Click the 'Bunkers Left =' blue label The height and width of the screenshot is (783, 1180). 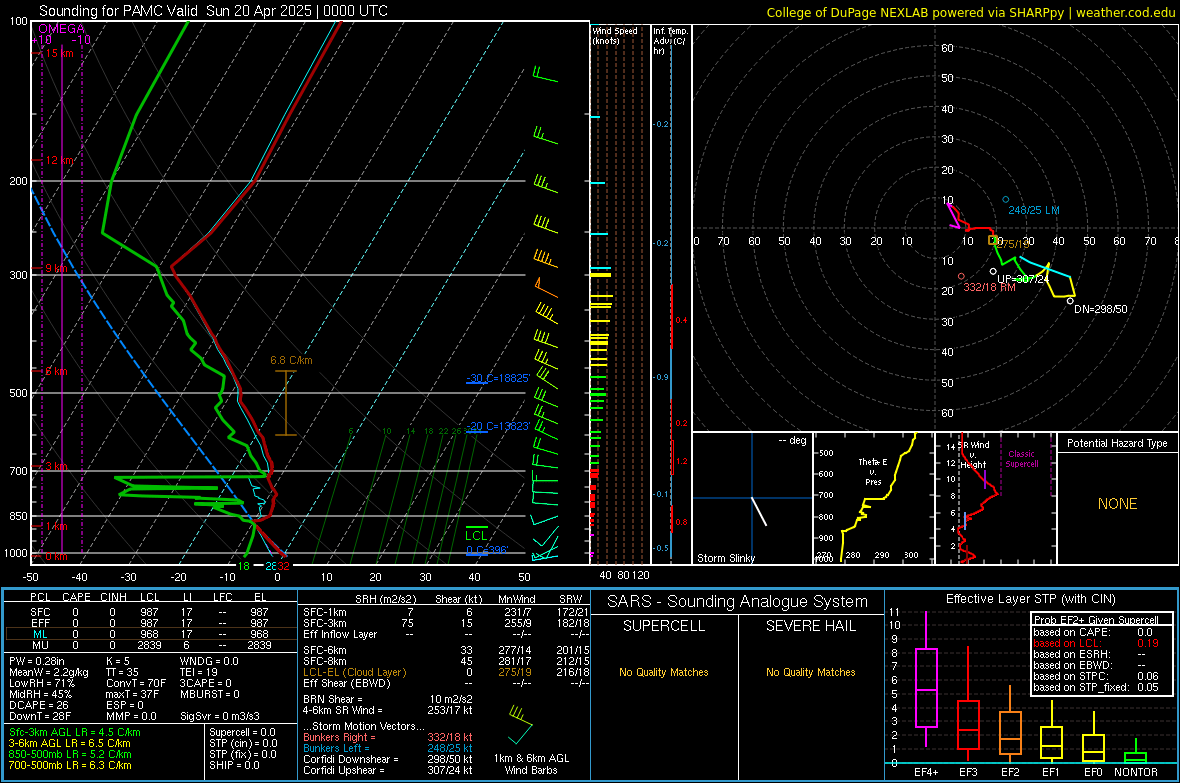tap(336, 748)
